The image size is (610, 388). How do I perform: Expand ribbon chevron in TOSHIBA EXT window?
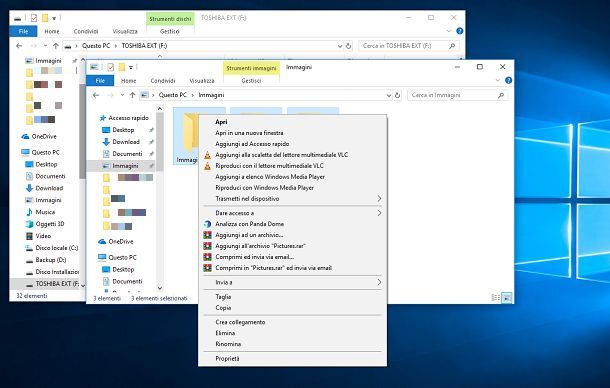pos(449,31)
